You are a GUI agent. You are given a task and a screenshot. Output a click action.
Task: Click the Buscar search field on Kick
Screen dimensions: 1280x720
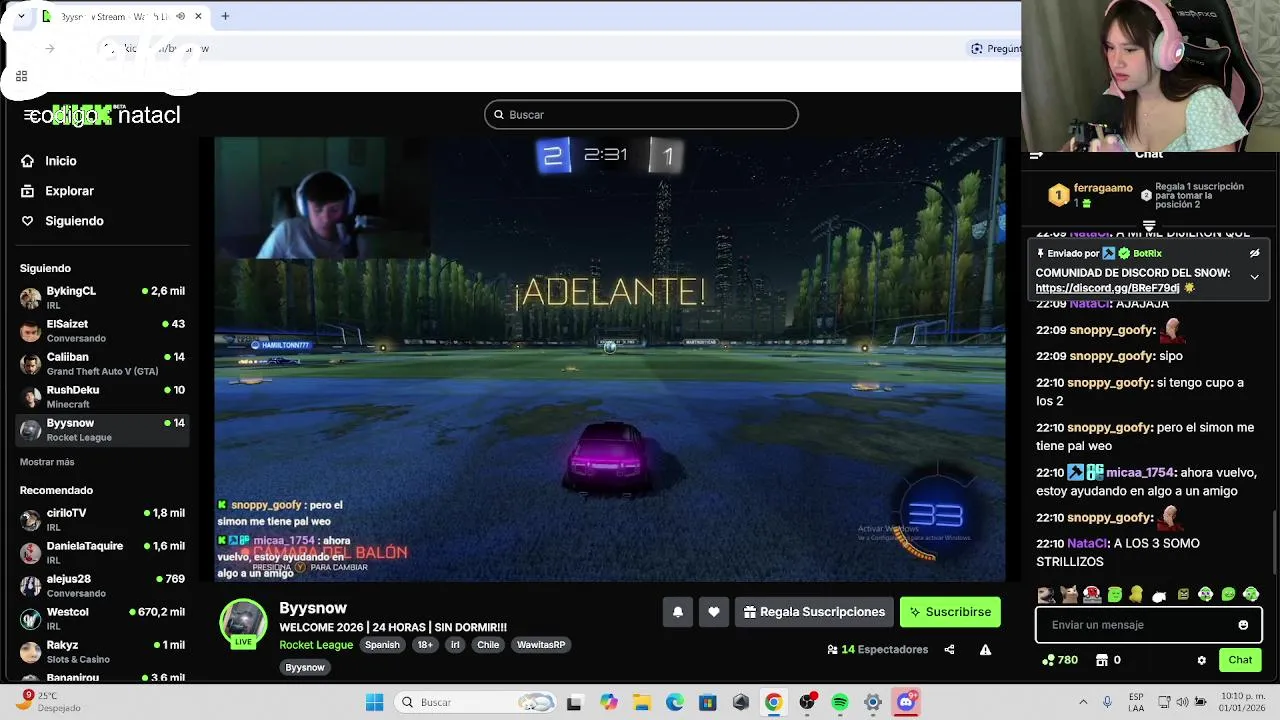tap(641, 115)
